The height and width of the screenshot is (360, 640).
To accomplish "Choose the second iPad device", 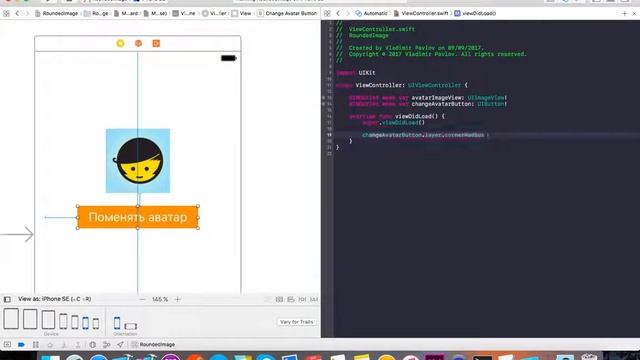I will click(x=30, y=319).
